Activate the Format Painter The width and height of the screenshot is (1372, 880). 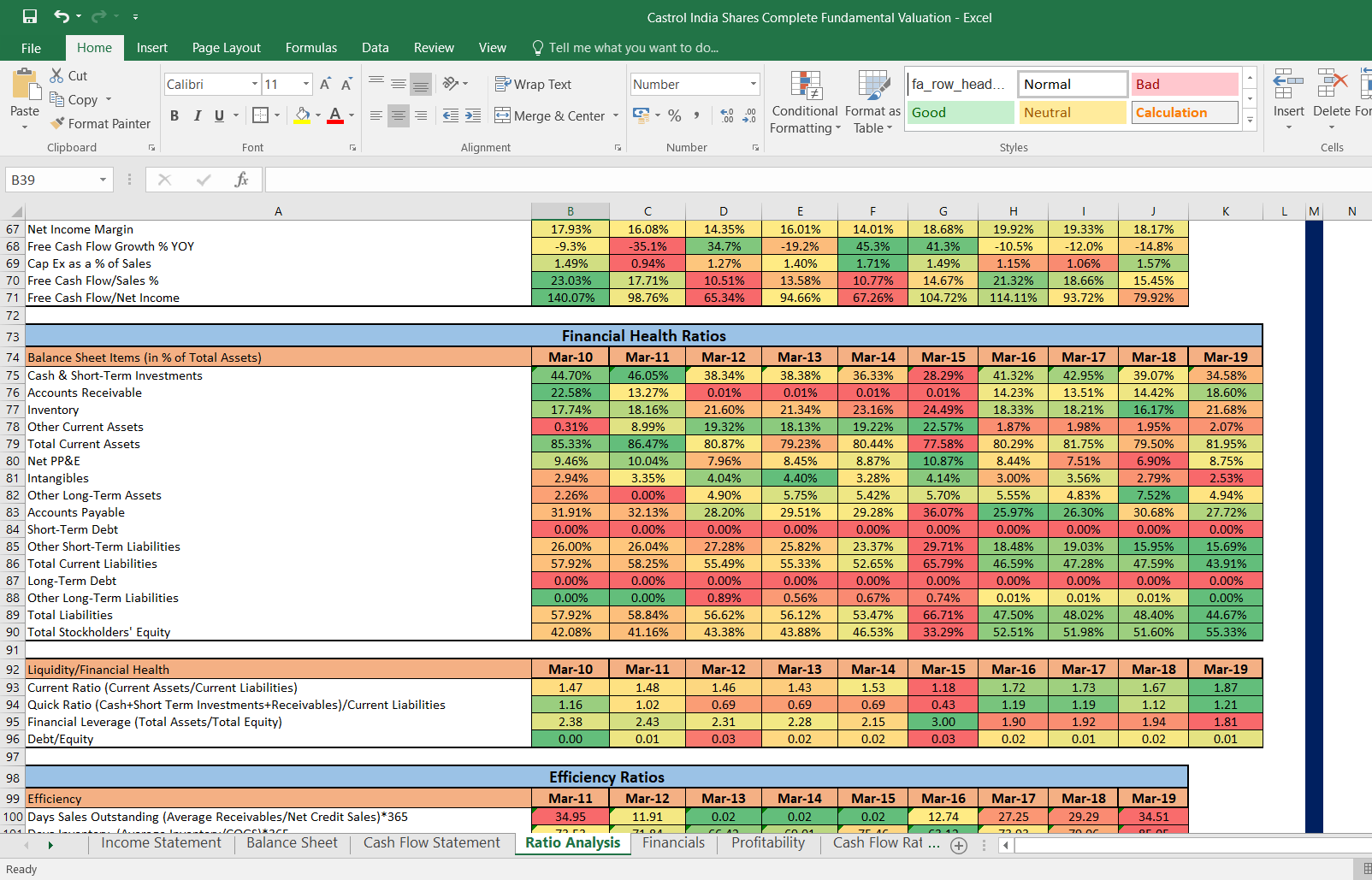100,123
